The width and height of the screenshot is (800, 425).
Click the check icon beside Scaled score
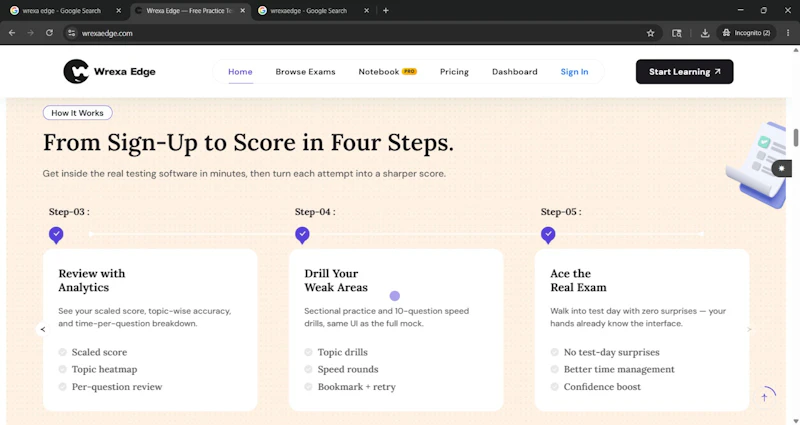62,352
